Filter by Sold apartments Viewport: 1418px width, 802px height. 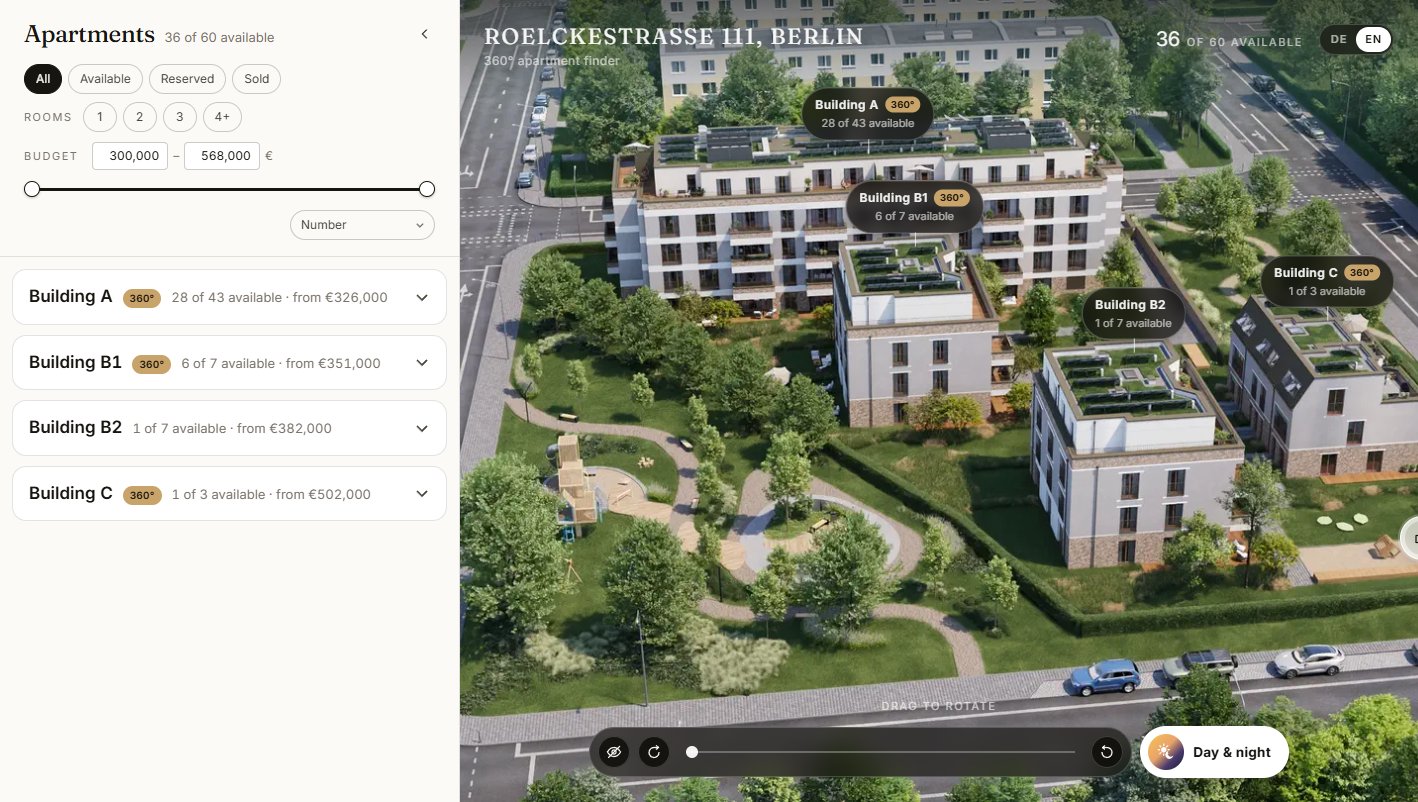[257, 79]
